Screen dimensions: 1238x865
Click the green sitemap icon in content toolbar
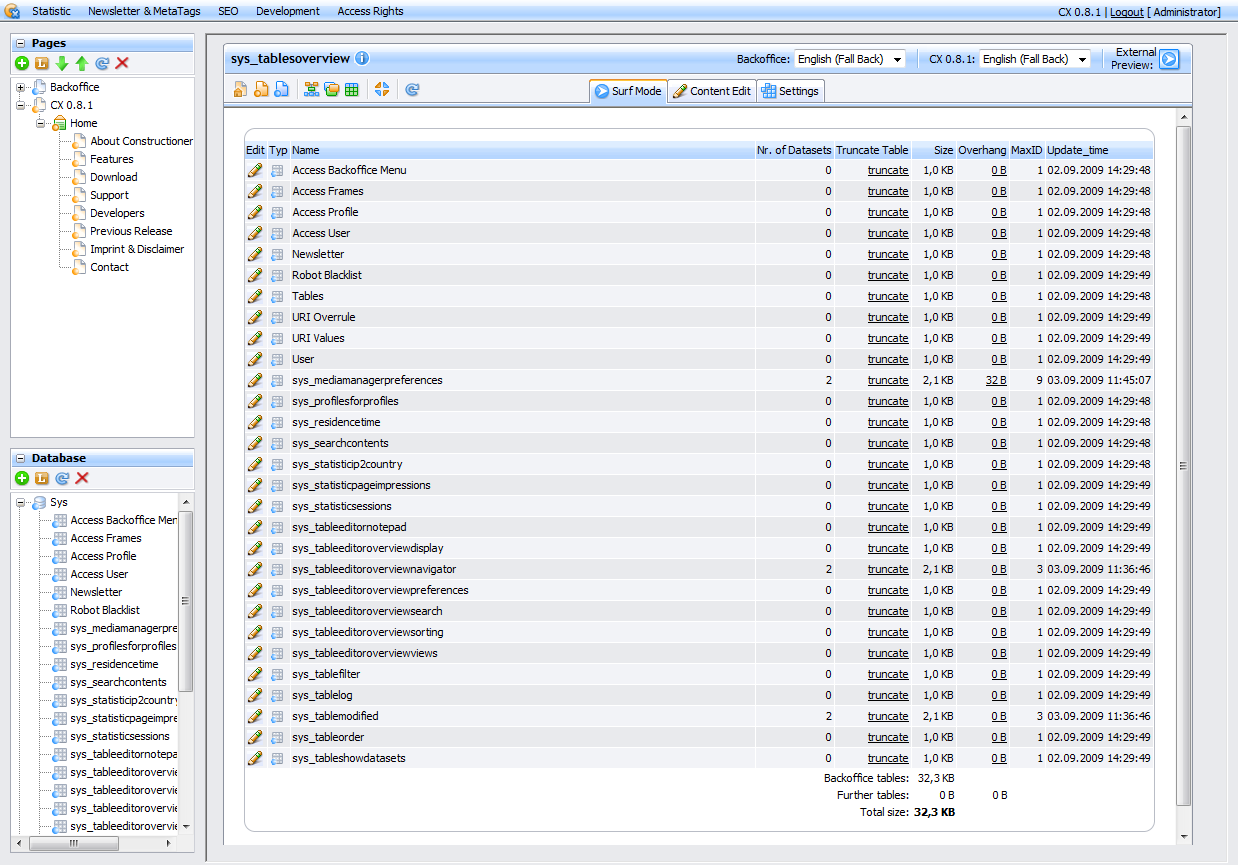coord(311,90)
